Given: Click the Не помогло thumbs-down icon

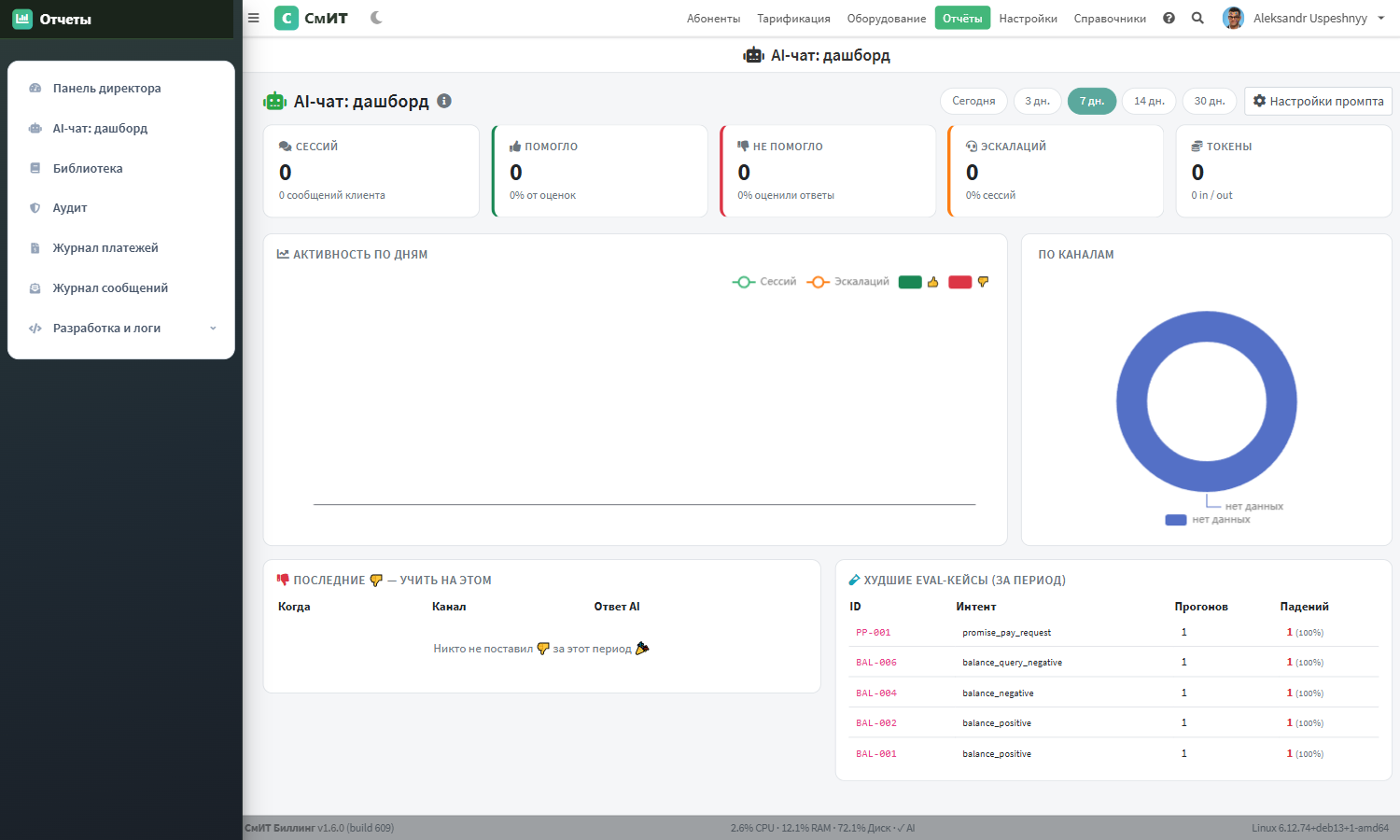Looking at the screenshot, I should point(743,147).
